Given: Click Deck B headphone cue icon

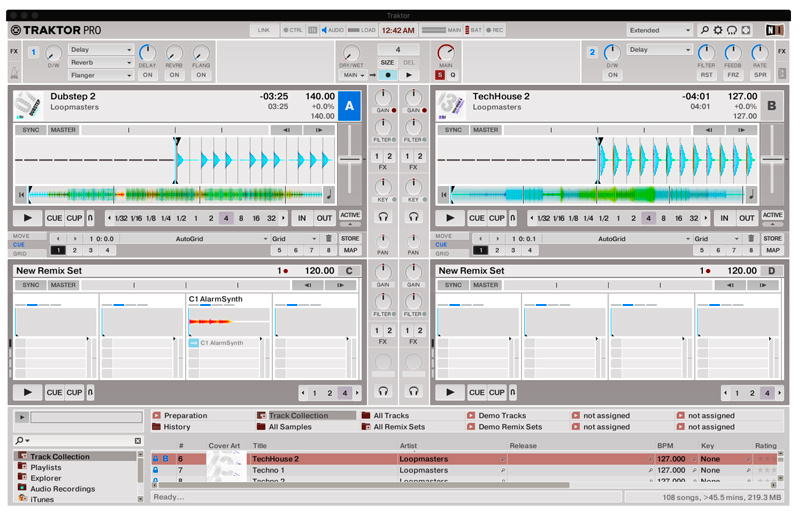Looking at the screenshot, I should 413,217.
